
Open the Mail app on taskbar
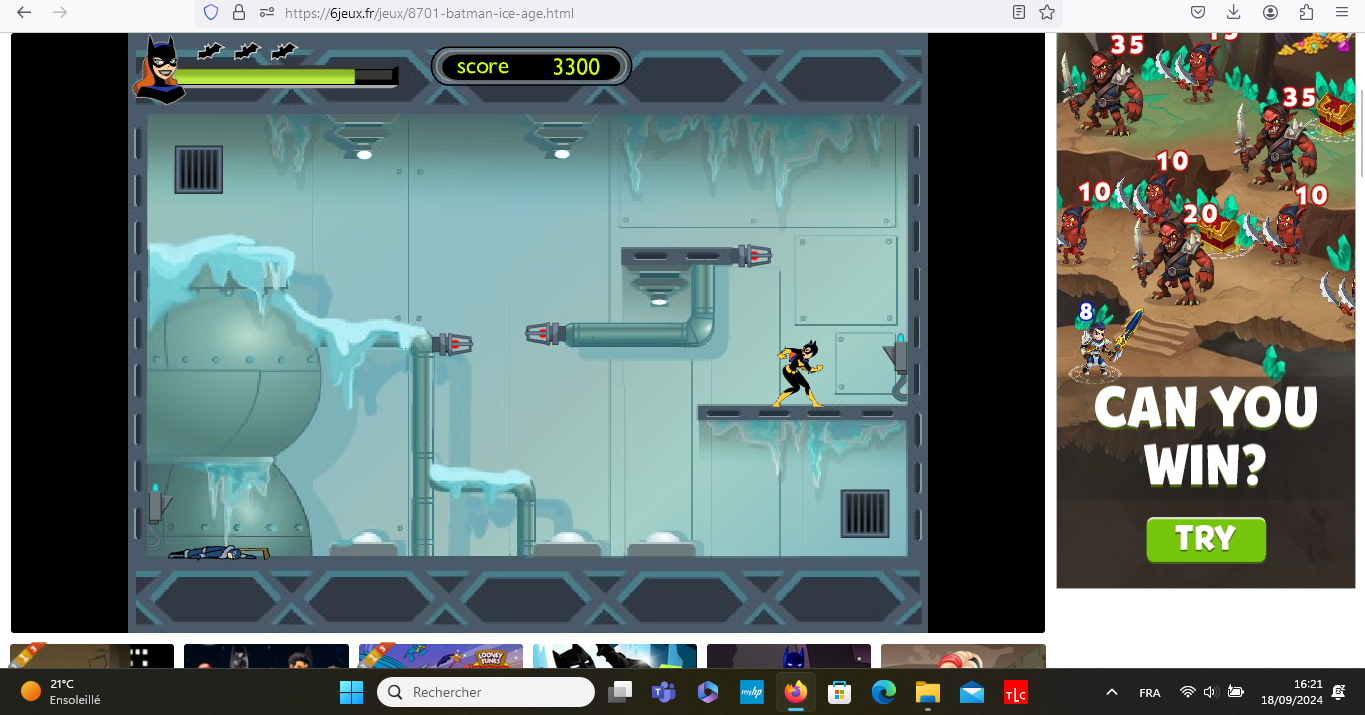click(x=972, y=691)
